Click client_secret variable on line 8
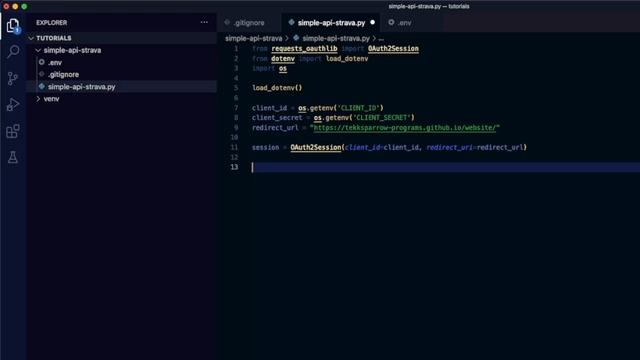Image resolution: width=640 pixels, height=360 pixels. click(x=277, y=118)
